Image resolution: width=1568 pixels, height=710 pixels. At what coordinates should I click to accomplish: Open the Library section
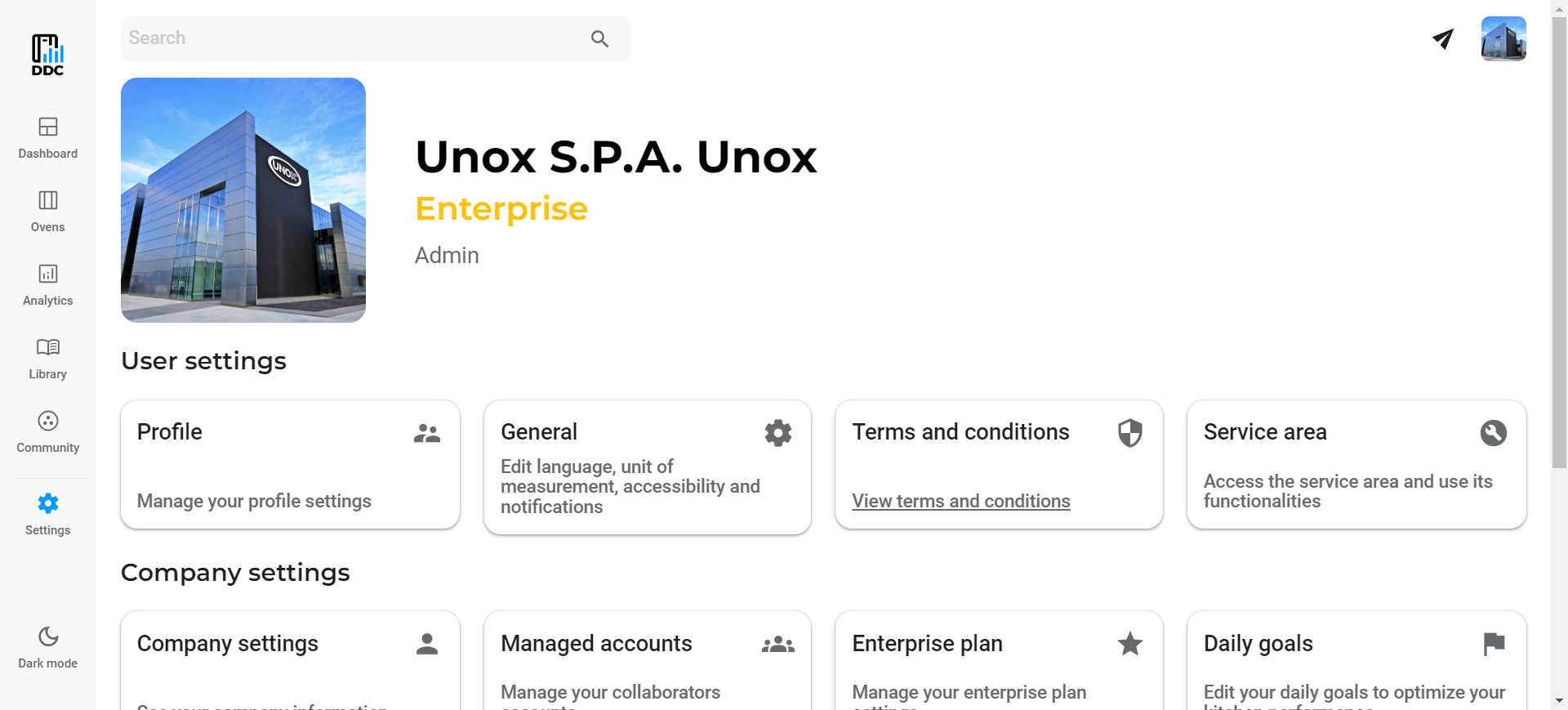click(47, 358)
